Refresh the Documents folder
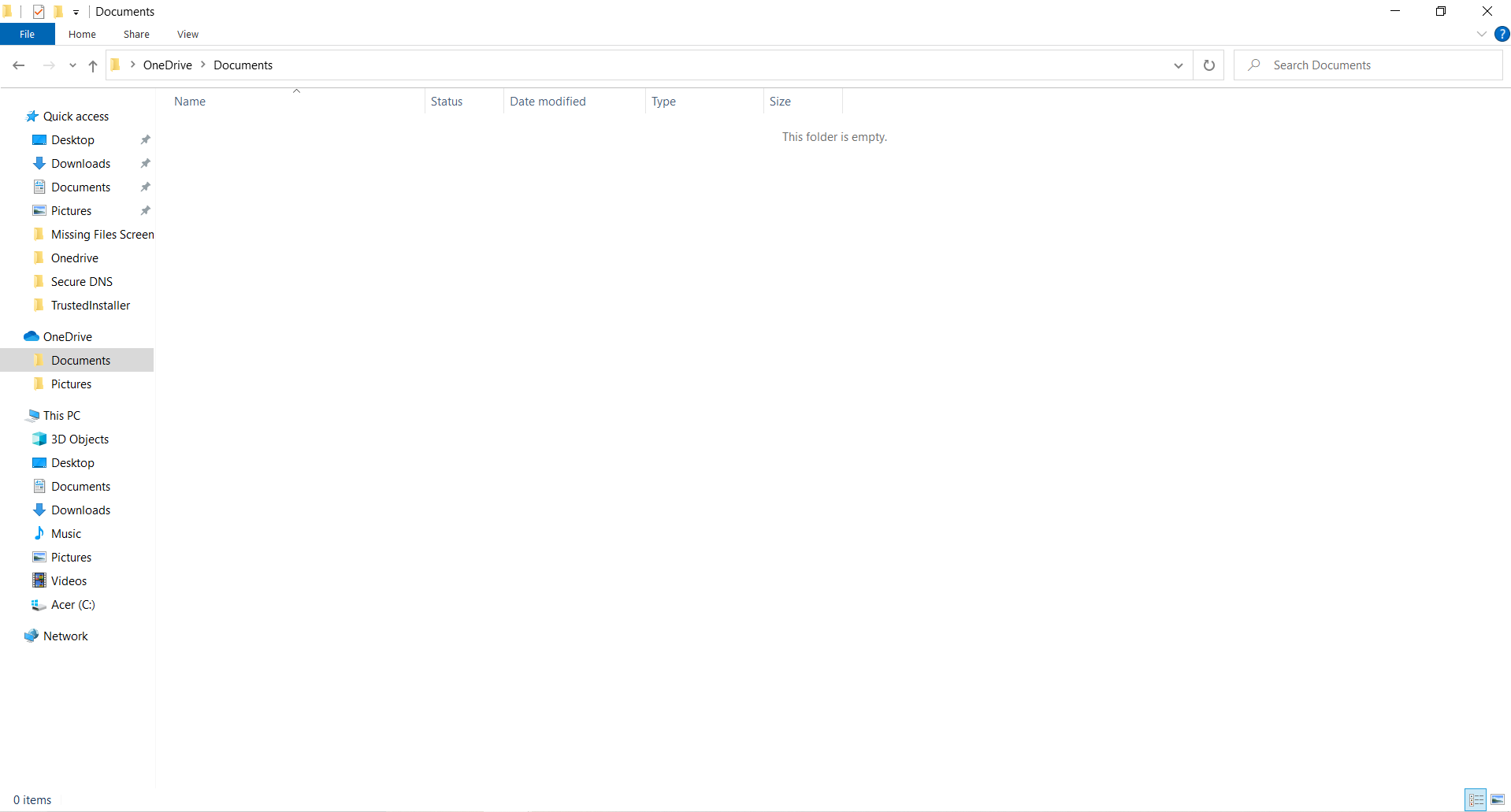The width and height of the screenshot is (1511, 812). pos(1208,65)
